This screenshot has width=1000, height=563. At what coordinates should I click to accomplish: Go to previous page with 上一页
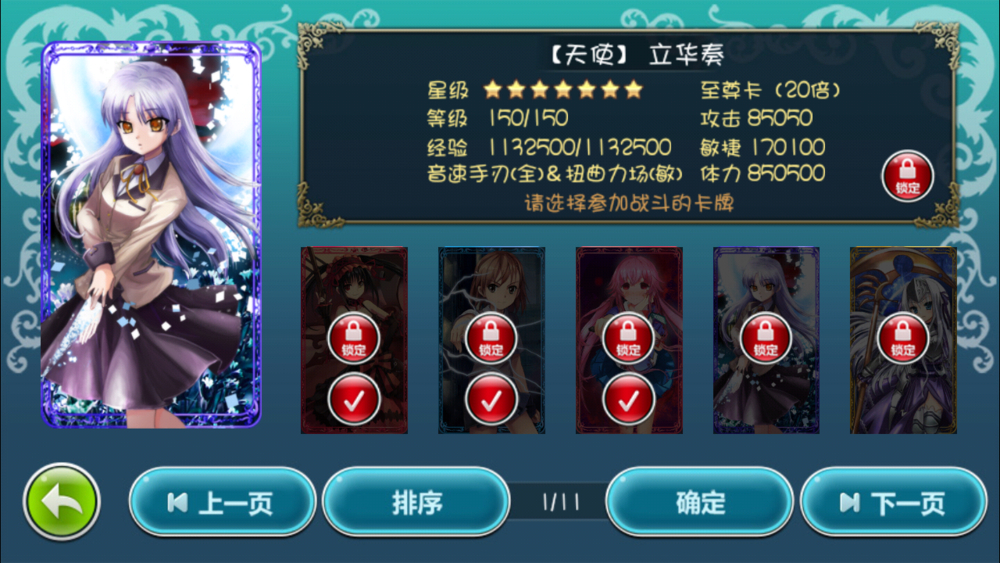coord(223,502)
